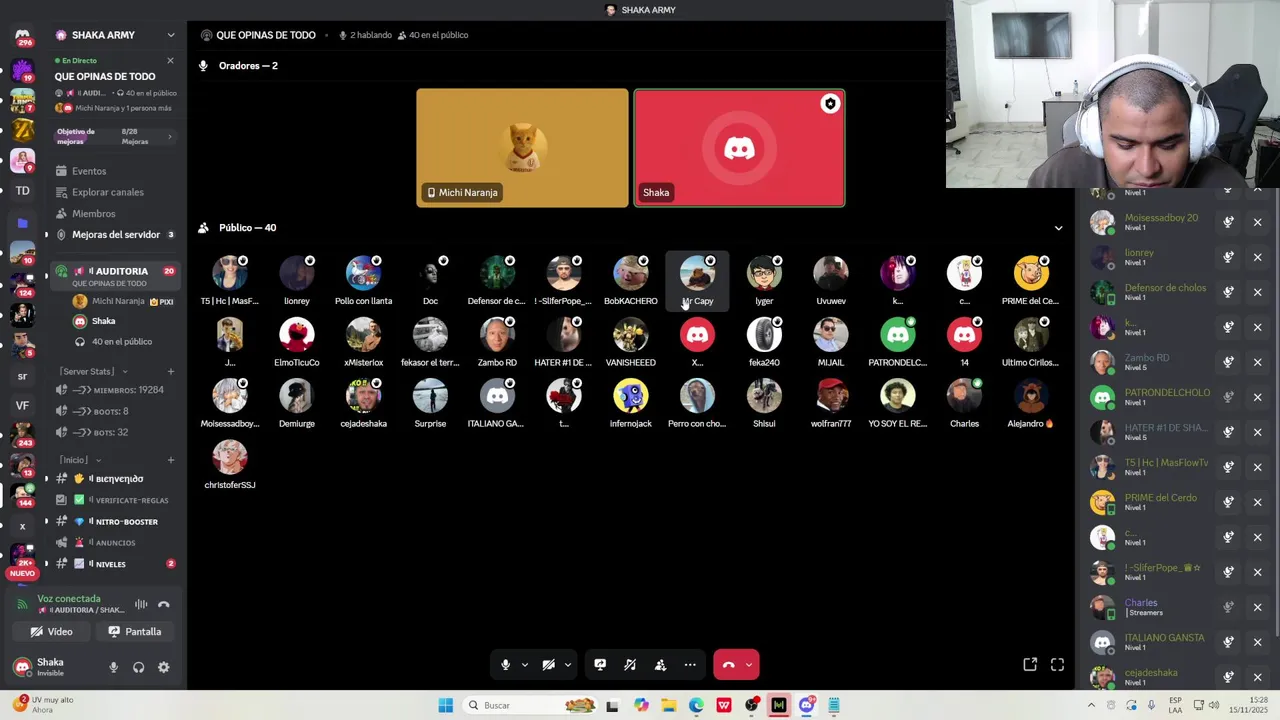Open Mejoras del servidor

[115, 235]
